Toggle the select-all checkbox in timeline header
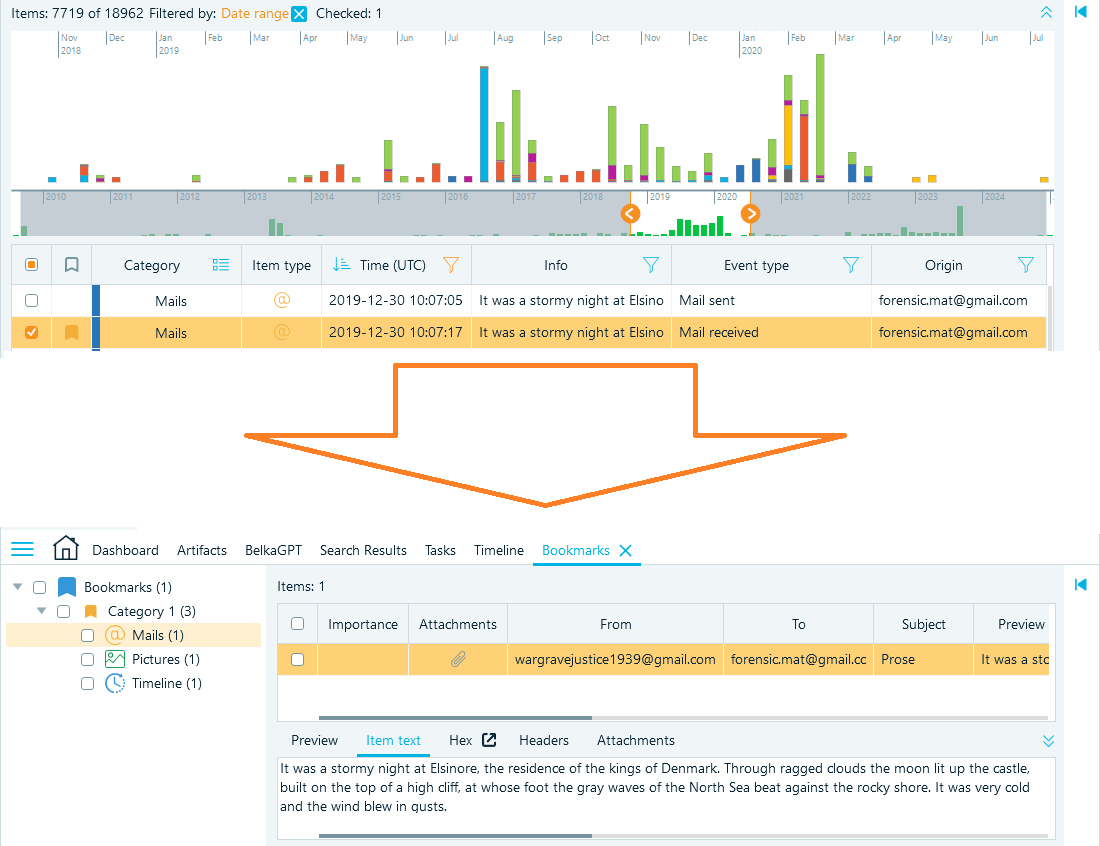 [32, 264]
